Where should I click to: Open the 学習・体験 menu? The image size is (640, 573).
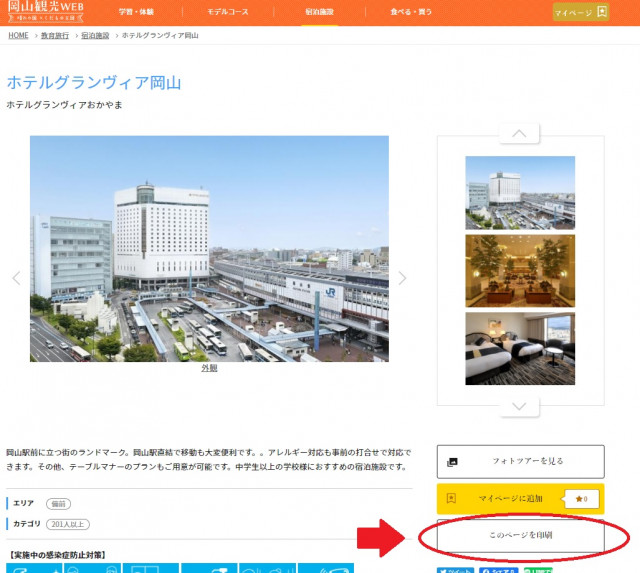136,12
